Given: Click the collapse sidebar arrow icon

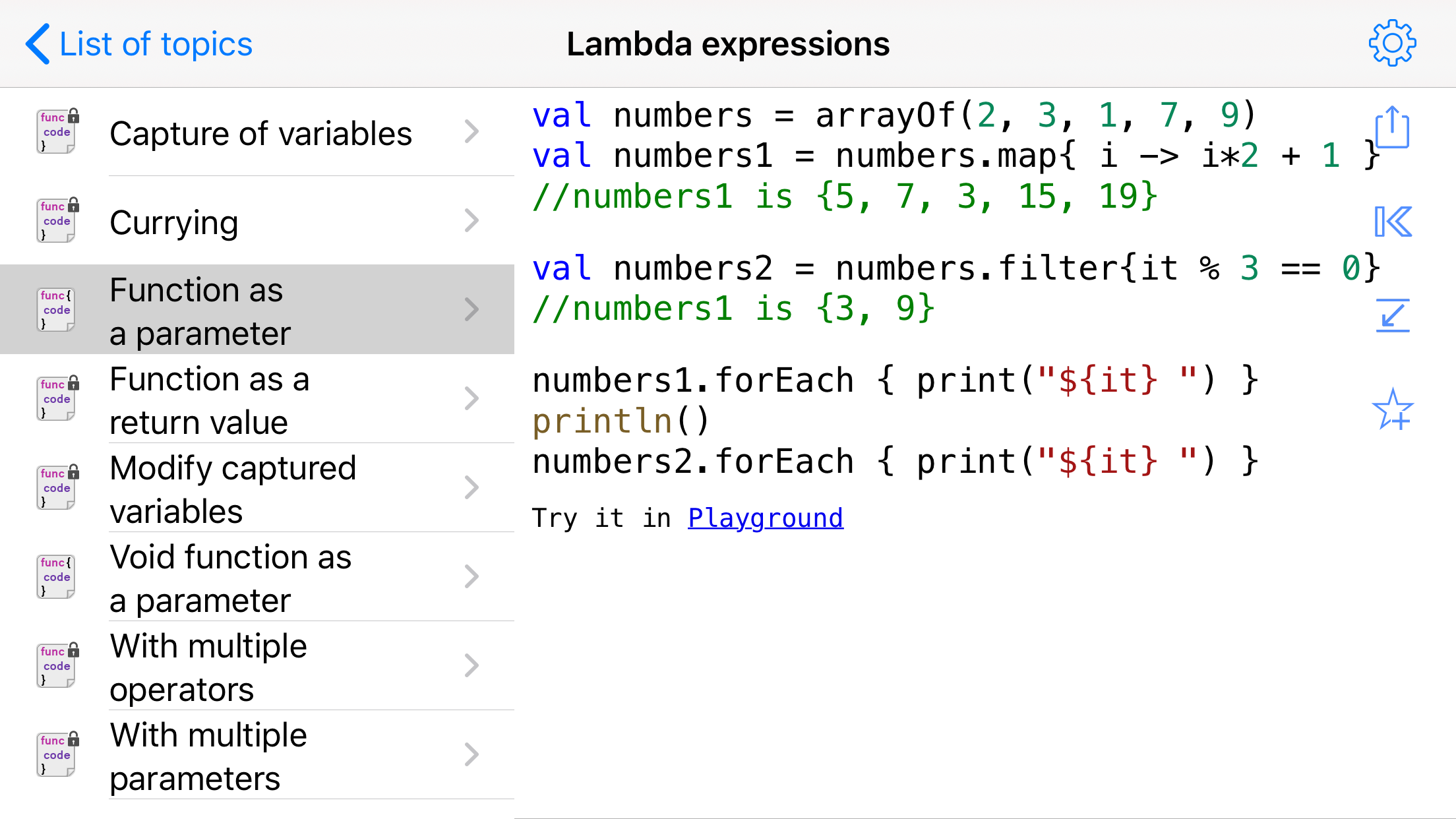Looking at the screenshot, I should [x=1392, y=222].
